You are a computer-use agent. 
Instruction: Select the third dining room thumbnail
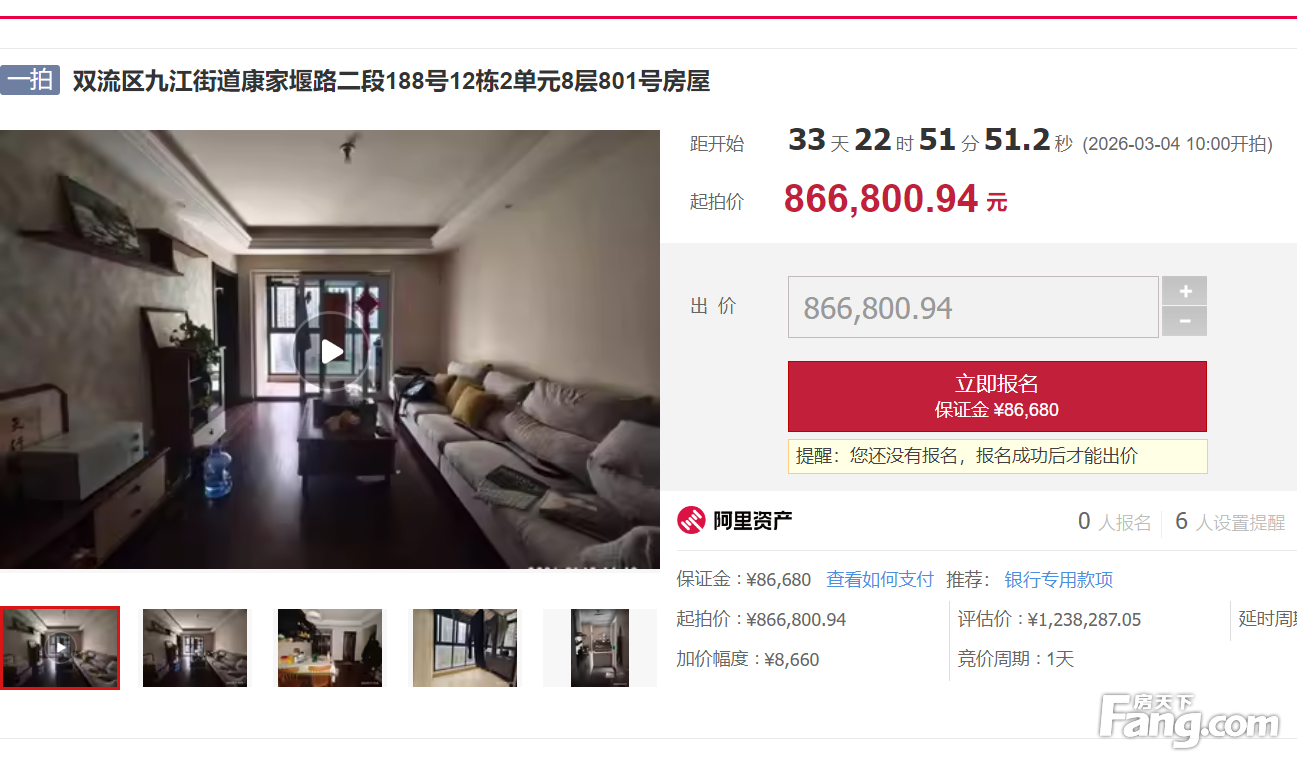tap(330, 648)
